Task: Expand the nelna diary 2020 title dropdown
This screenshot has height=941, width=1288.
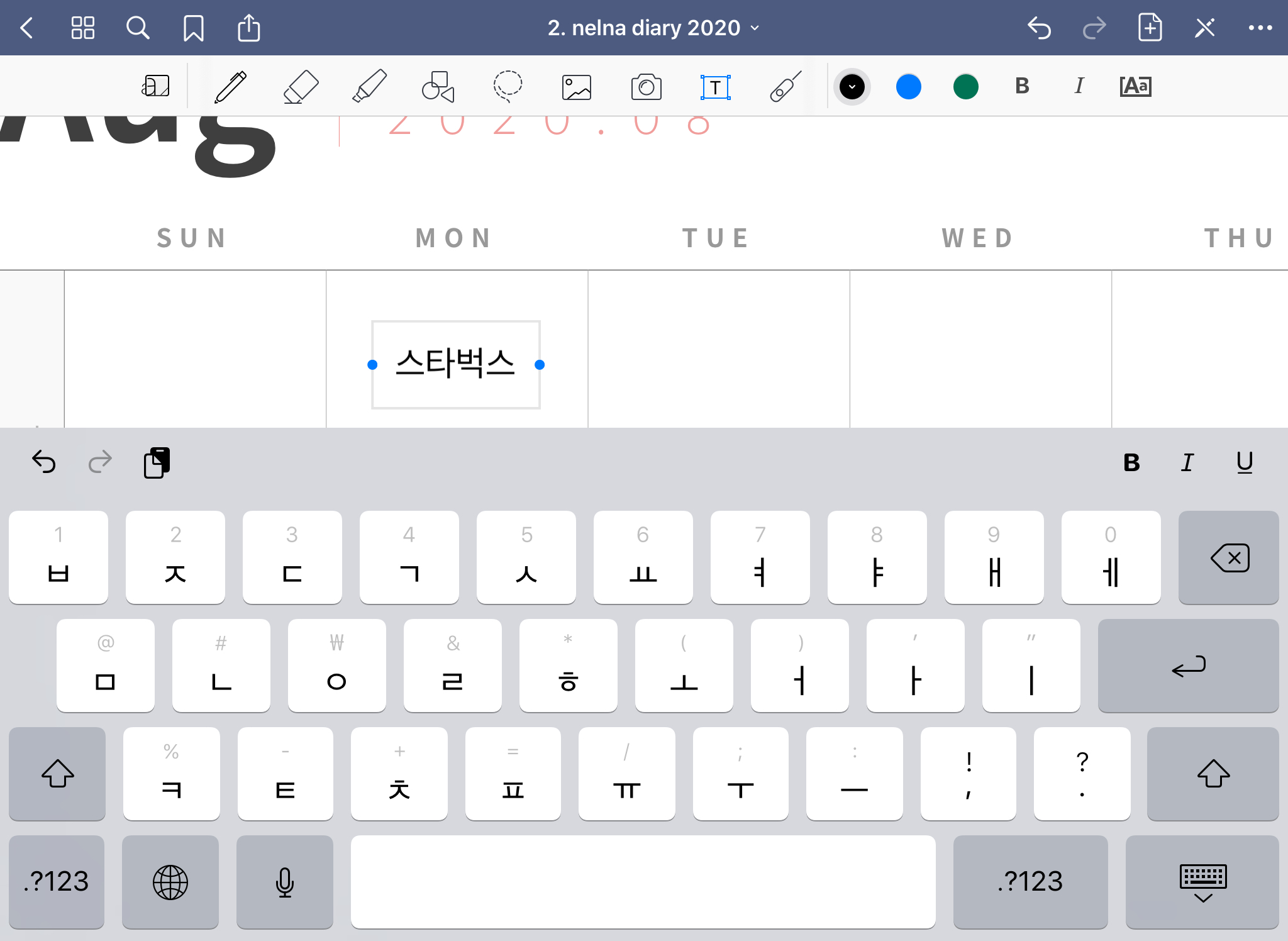Action: pos(654,28)
